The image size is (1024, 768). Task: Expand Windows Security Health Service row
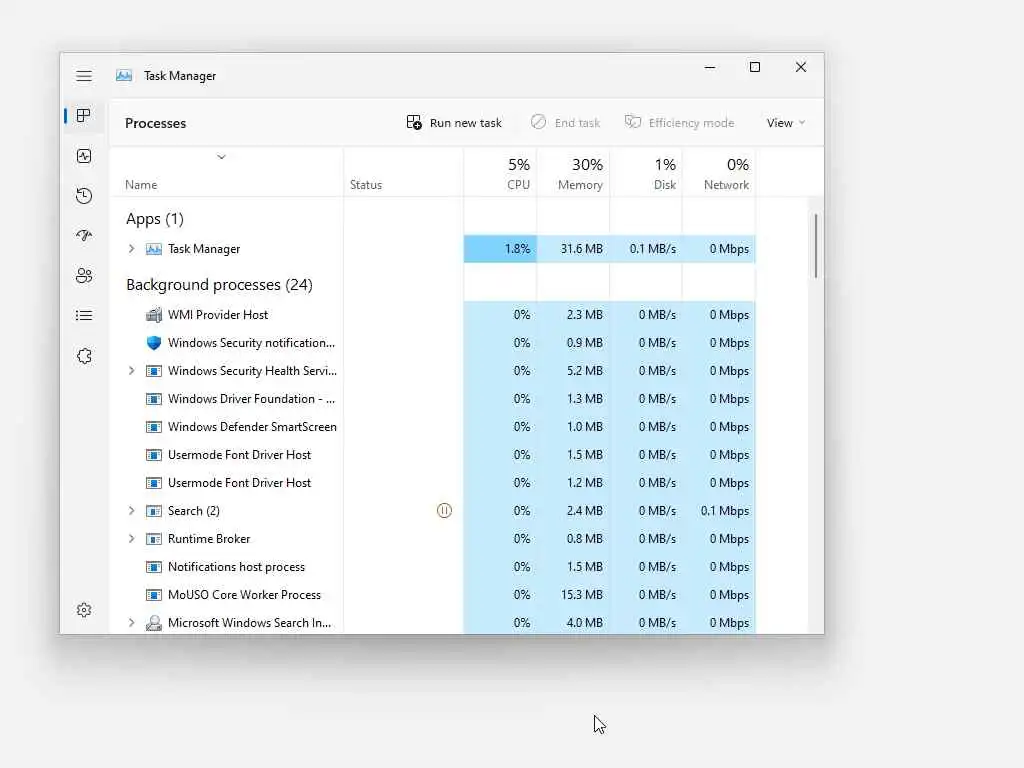[131, 371]
